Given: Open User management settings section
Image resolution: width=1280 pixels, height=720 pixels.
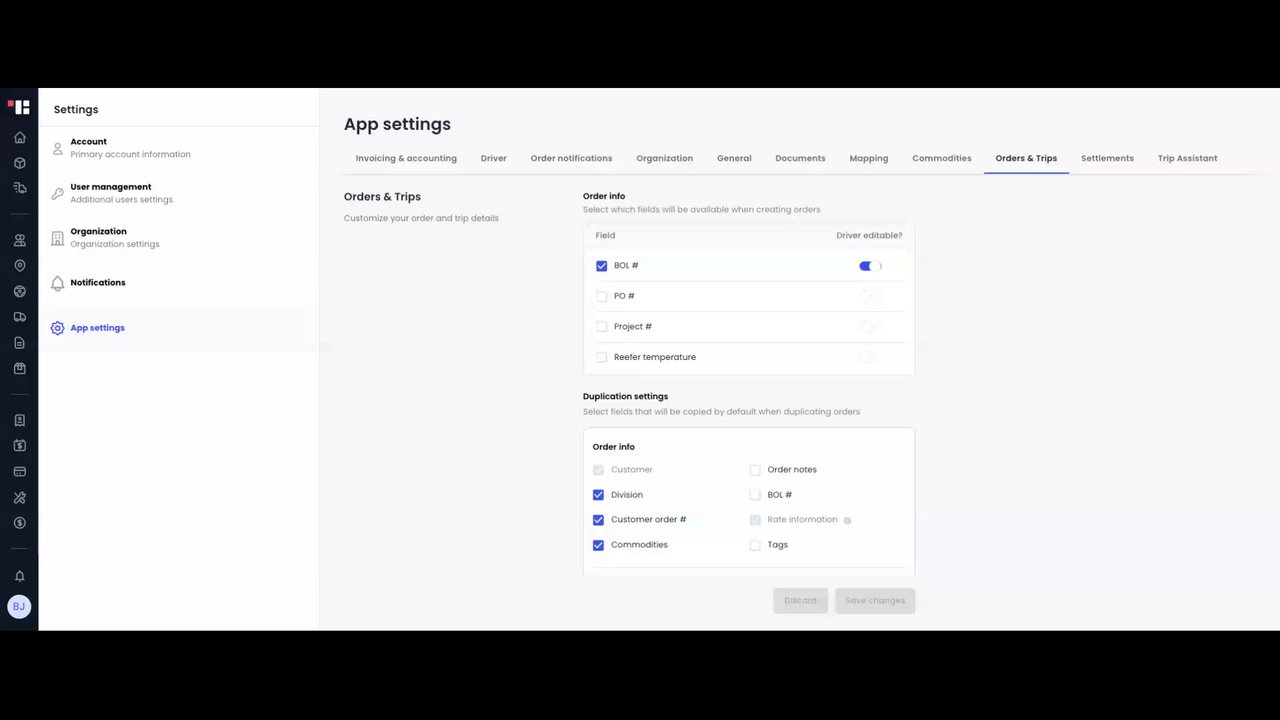Looking at the screenshot, I should pyautogui.click(x=179, y=193).
